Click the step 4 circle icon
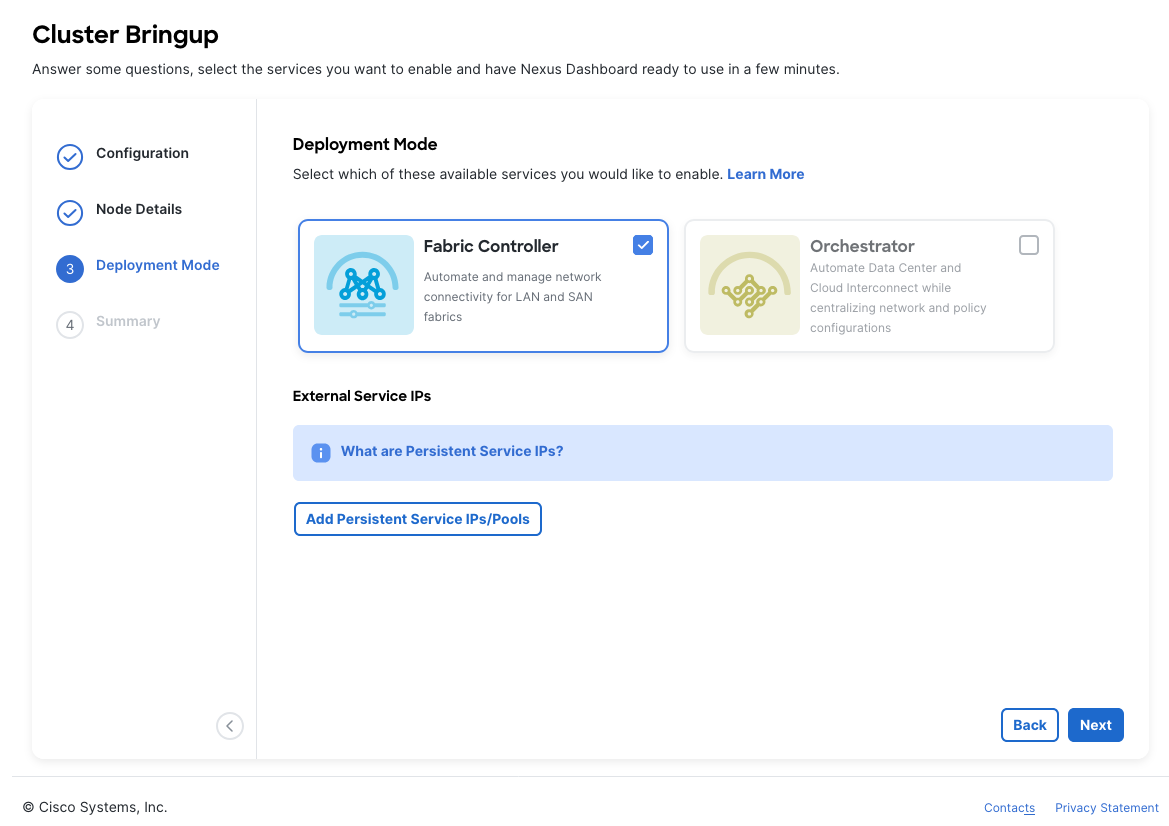Screen dimensions: 1169x826 [x=70, y=324]
